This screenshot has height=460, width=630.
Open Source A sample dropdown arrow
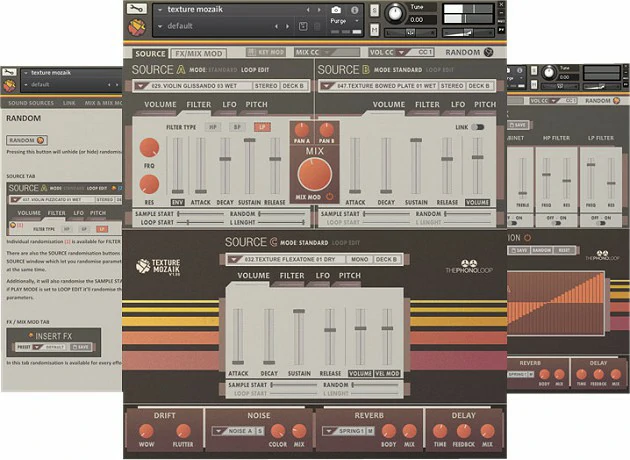click(141, 86)
